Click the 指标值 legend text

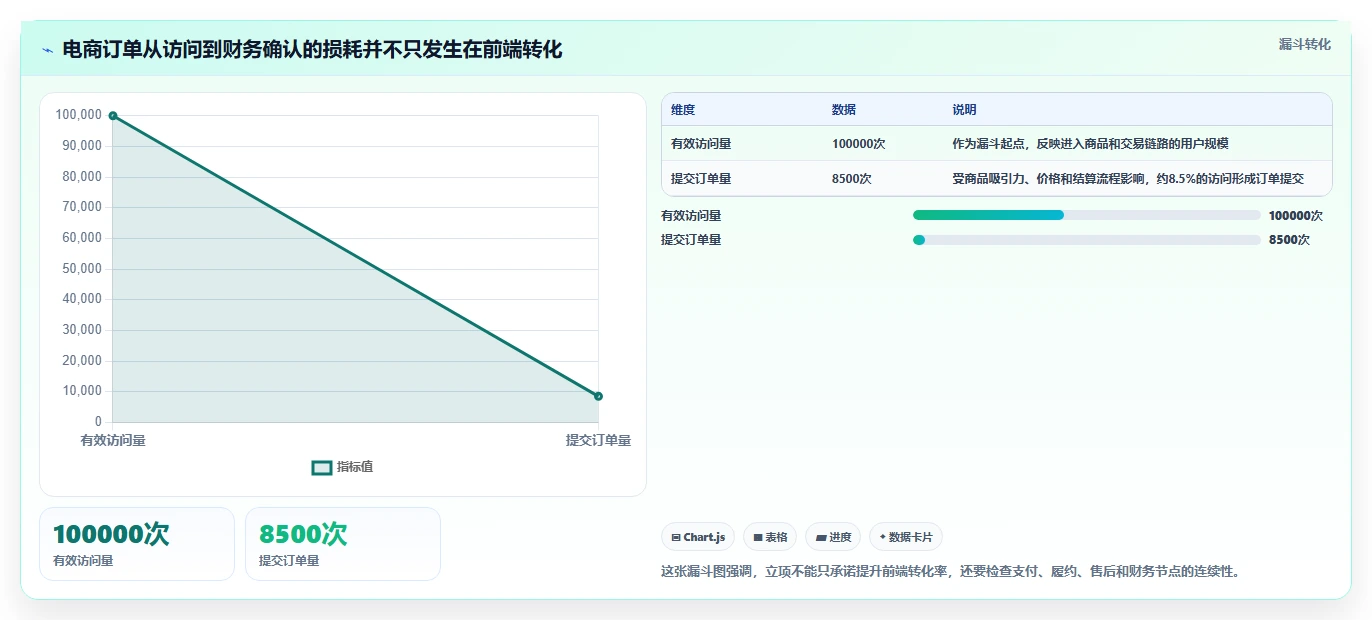coord(355,467)
